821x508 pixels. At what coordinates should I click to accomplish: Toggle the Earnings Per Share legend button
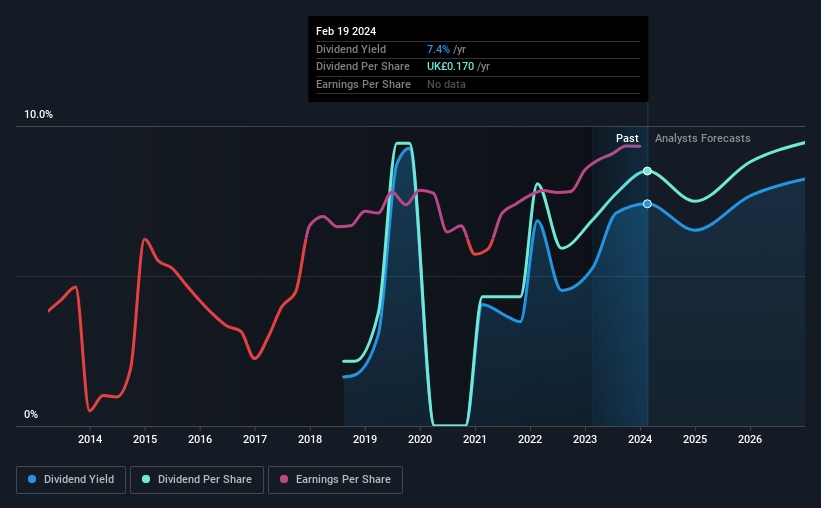(x=335, y=480)
